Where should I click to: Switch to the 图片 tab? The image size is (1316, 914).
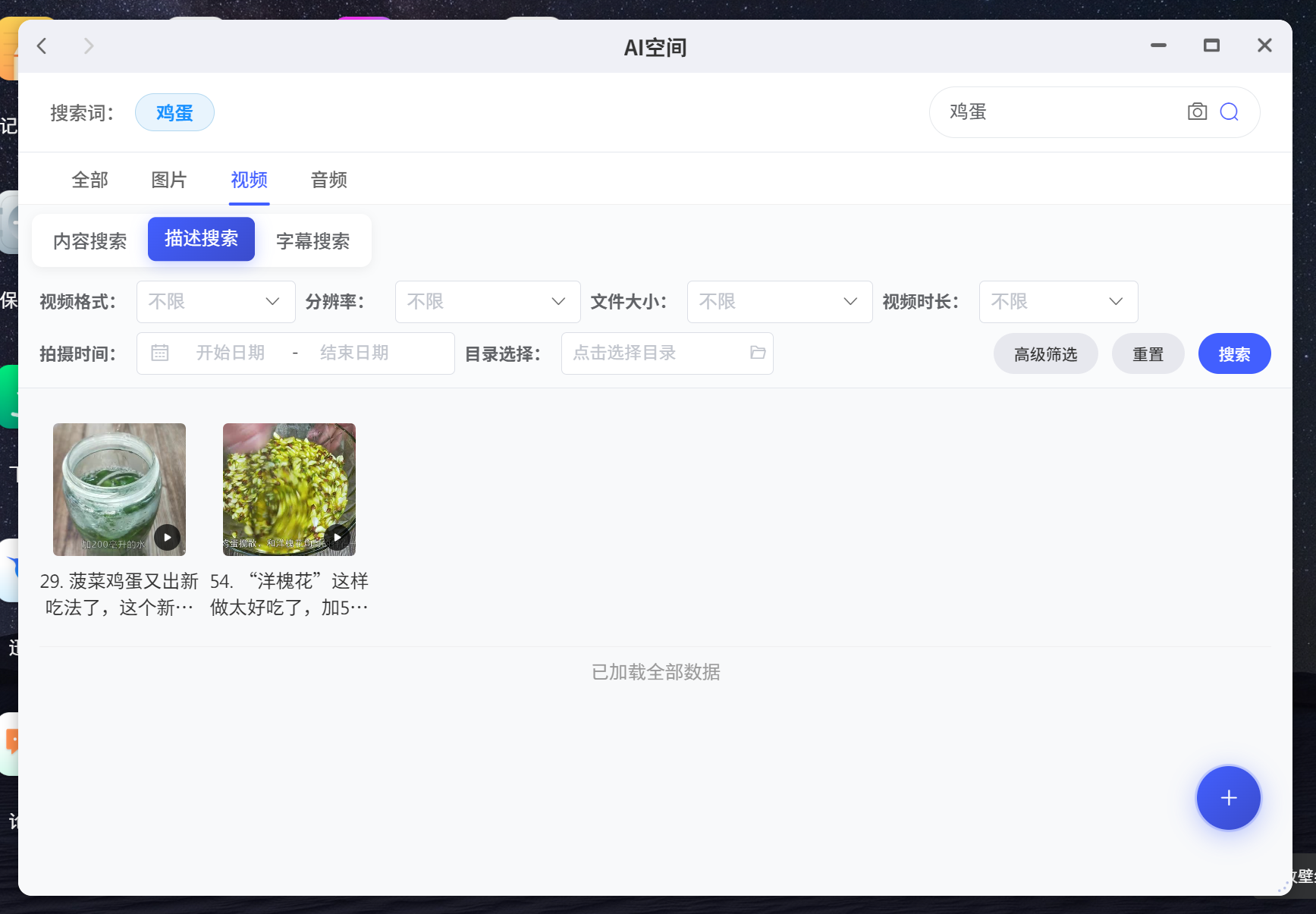[x=169, y=180]
